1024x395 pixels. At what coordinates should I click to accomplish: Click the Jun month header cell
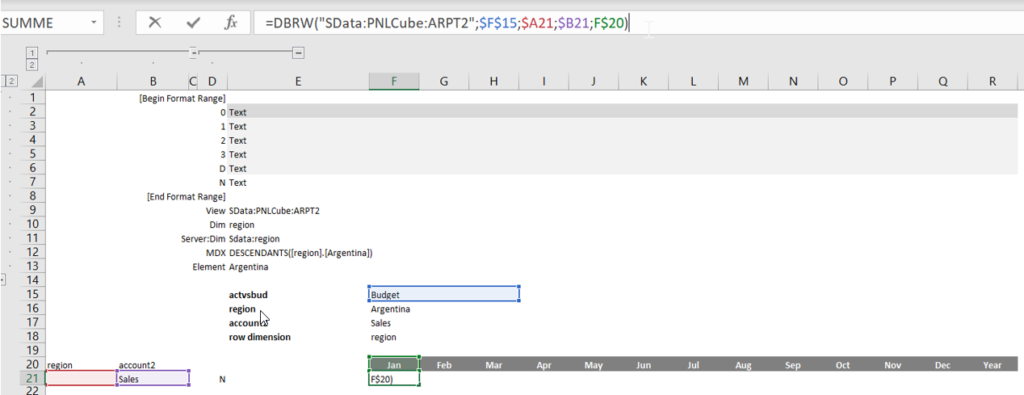643,365
